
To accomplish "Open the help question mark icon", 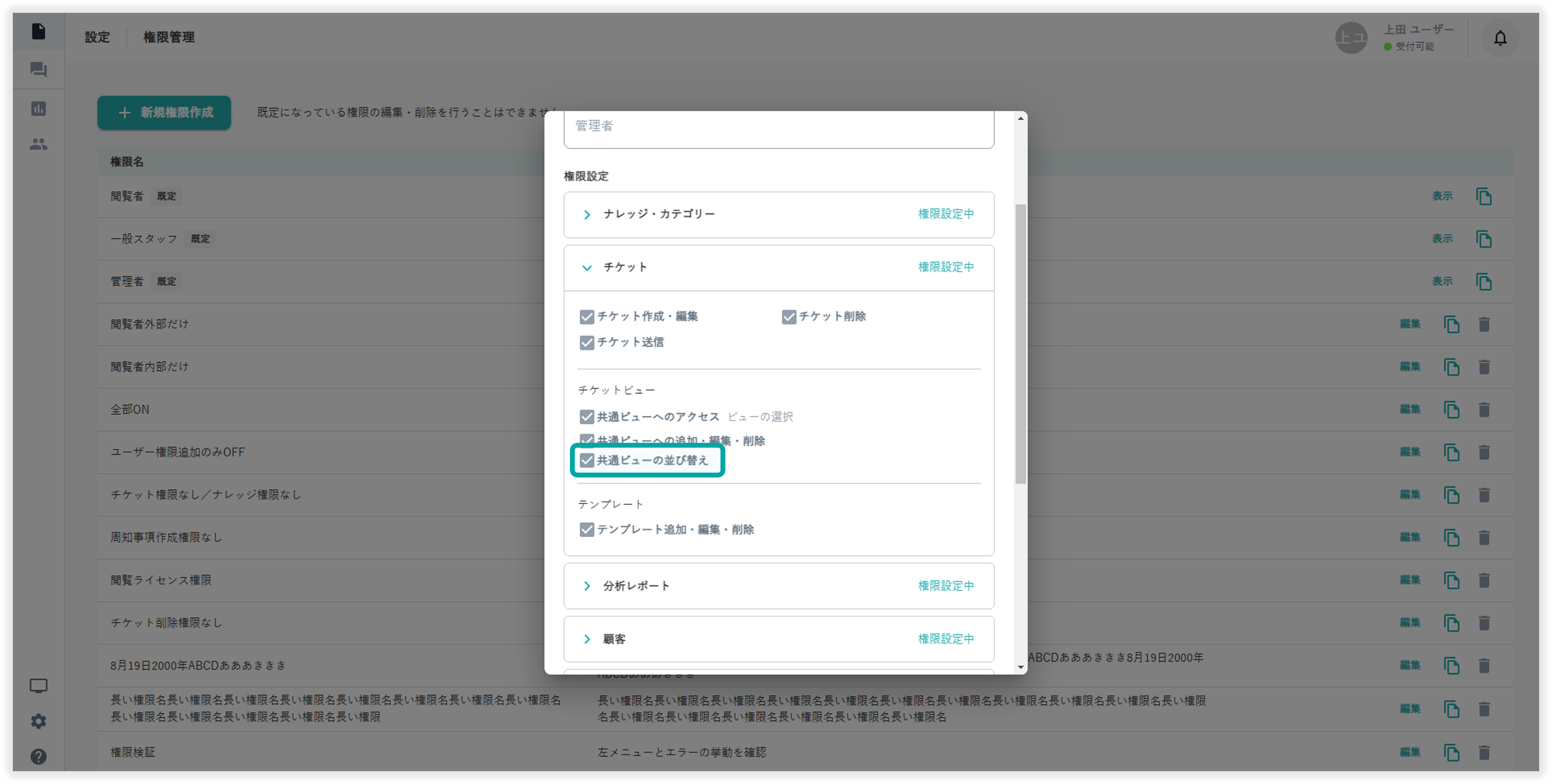I will (39, 756).
